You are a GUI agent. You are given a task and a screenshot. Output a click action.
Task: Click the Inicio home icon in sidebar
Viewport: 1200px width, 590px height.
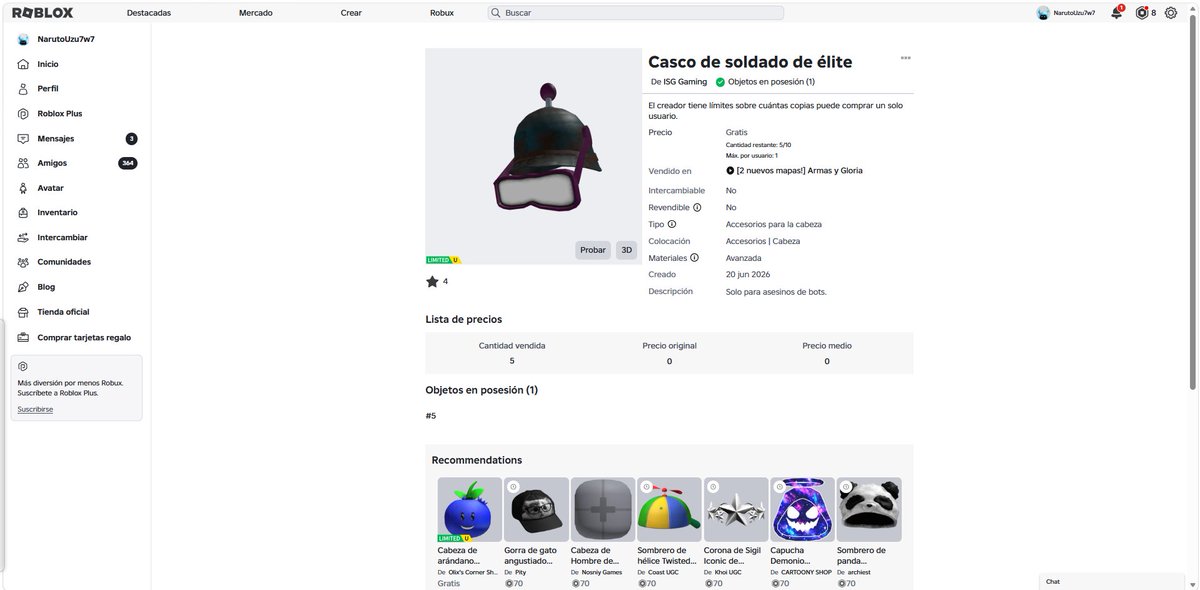[x=23, y=64]
